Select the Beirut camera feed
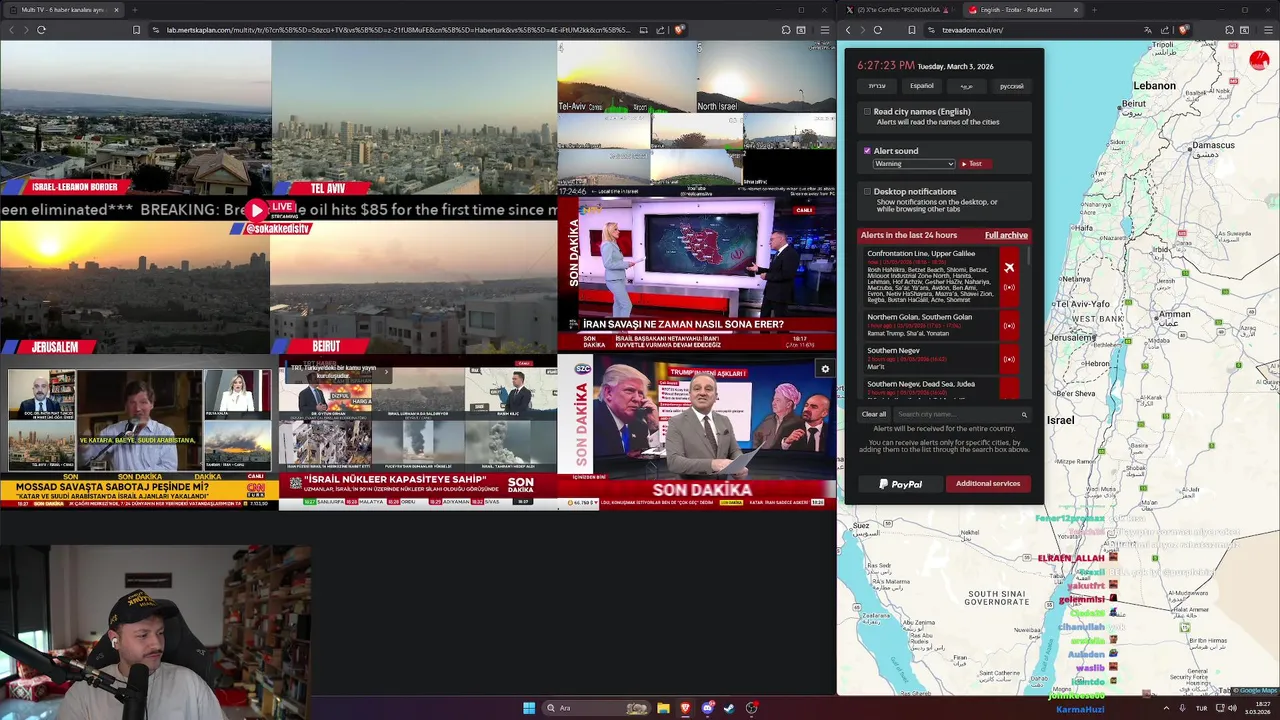This screenshot has width=1280, height=720. (413, 287)
